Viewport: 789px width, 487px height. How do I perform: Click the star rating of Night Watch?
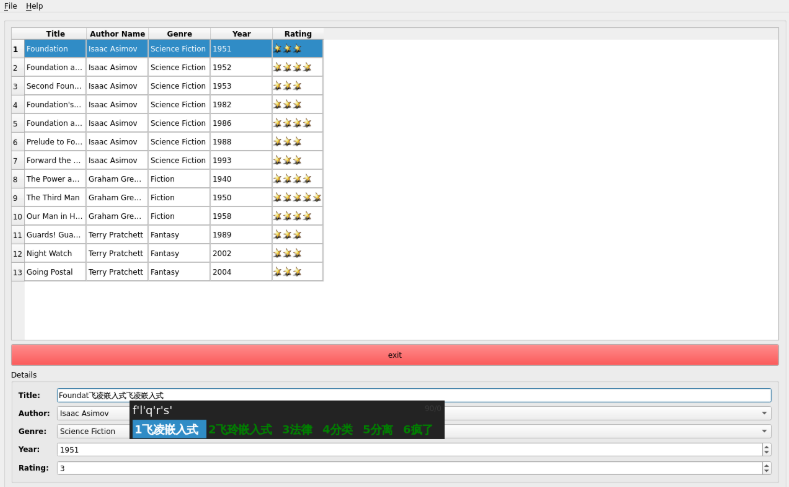(297, 253)
